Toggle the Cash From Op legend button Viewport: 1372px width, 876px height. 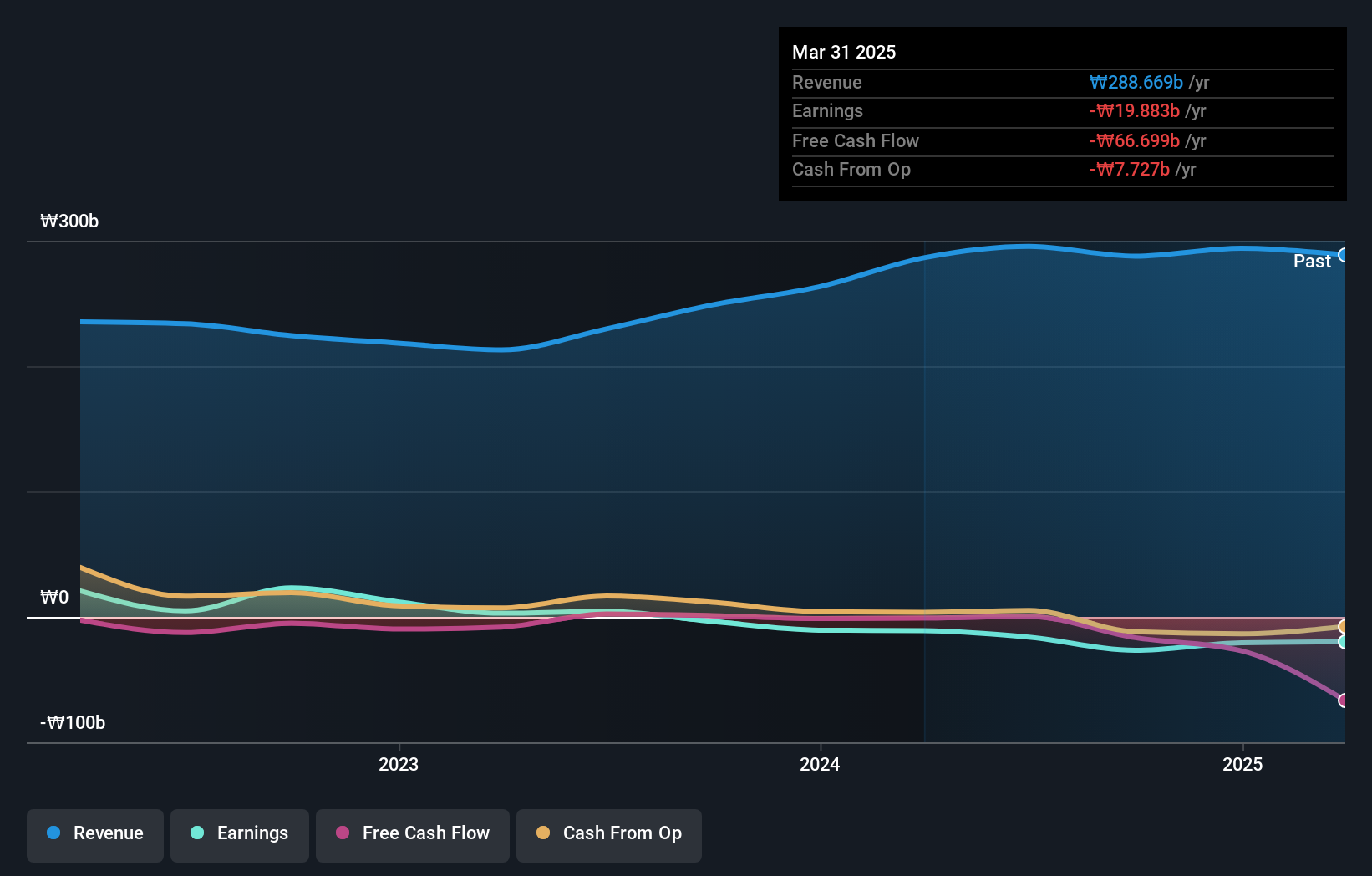pyautogui.click(x=609, y=835)
